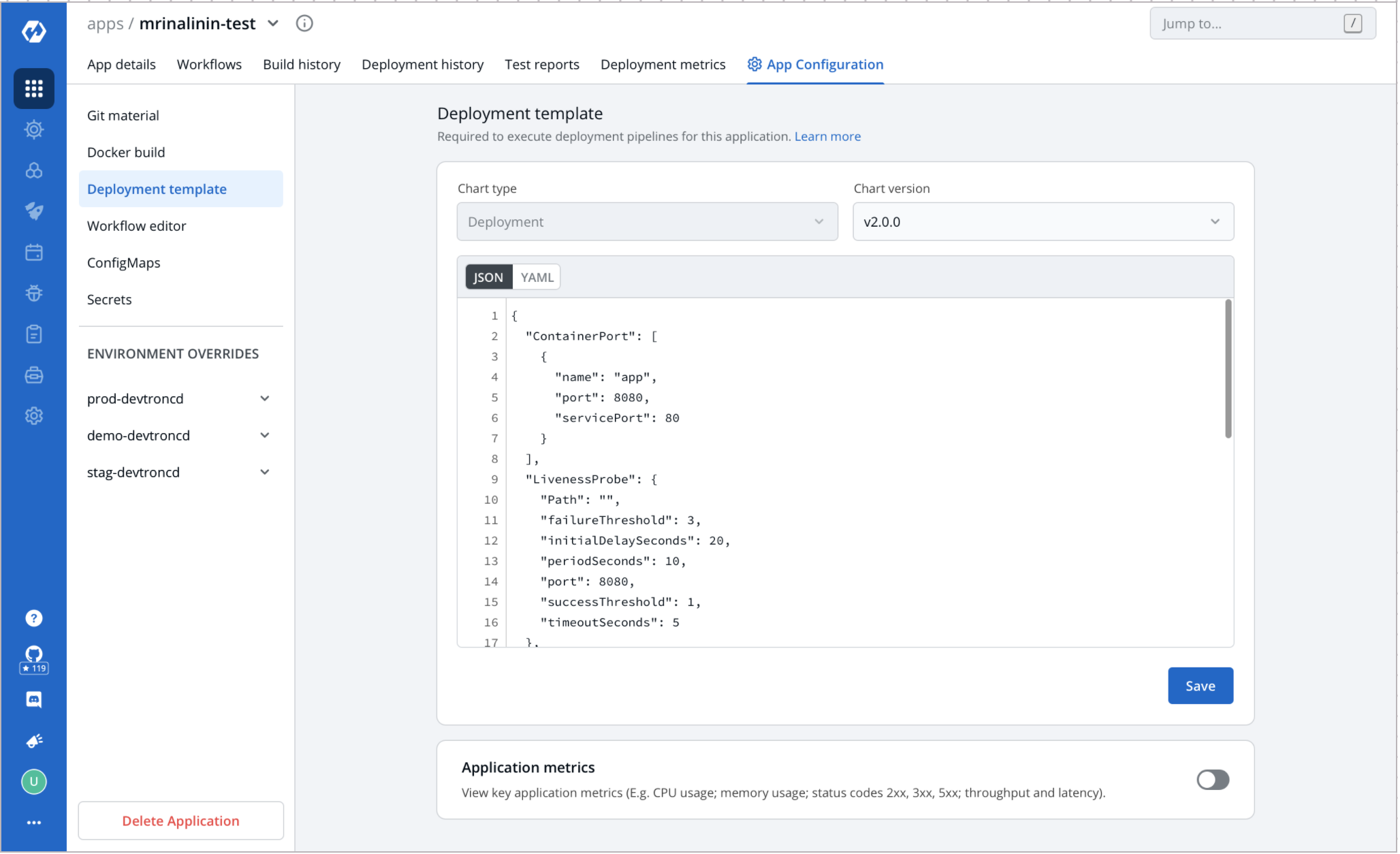Click the Devtron logo icon

point(33,31)
